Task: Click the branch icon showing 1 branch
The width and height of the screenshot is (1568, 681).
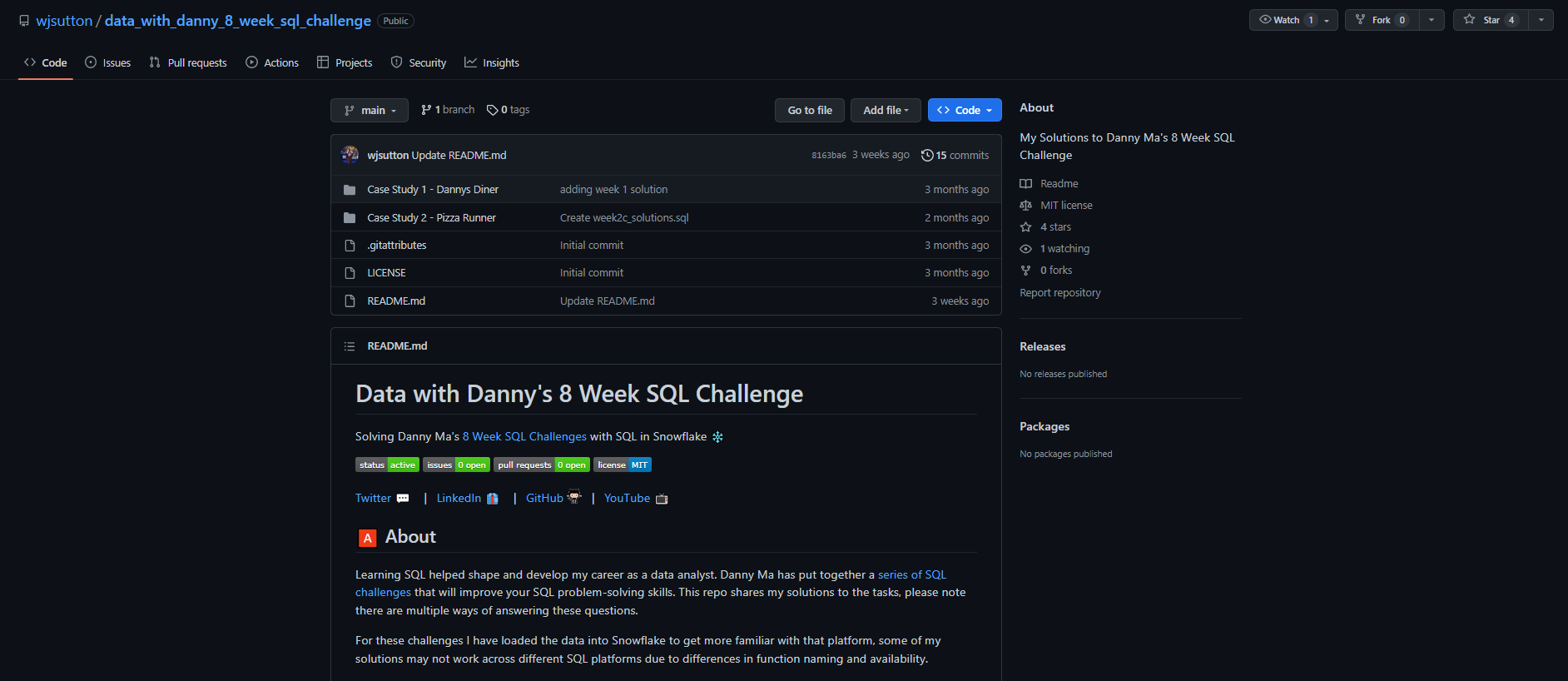Action: pos(426,110)
